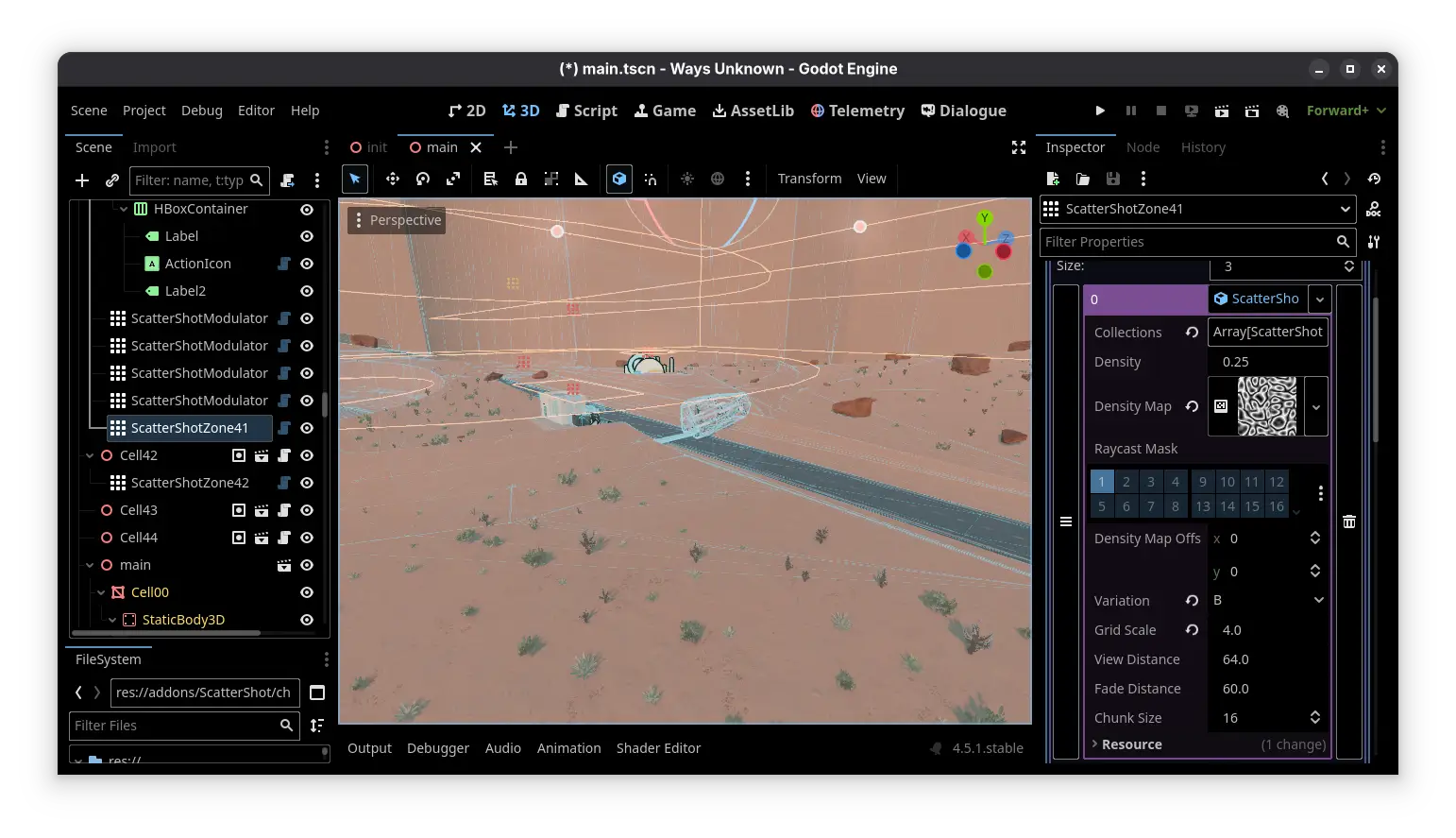The height and width of the screenshot is (838, 1456).
Task: Open the AssetLib workspace
Action: (753, 111)
